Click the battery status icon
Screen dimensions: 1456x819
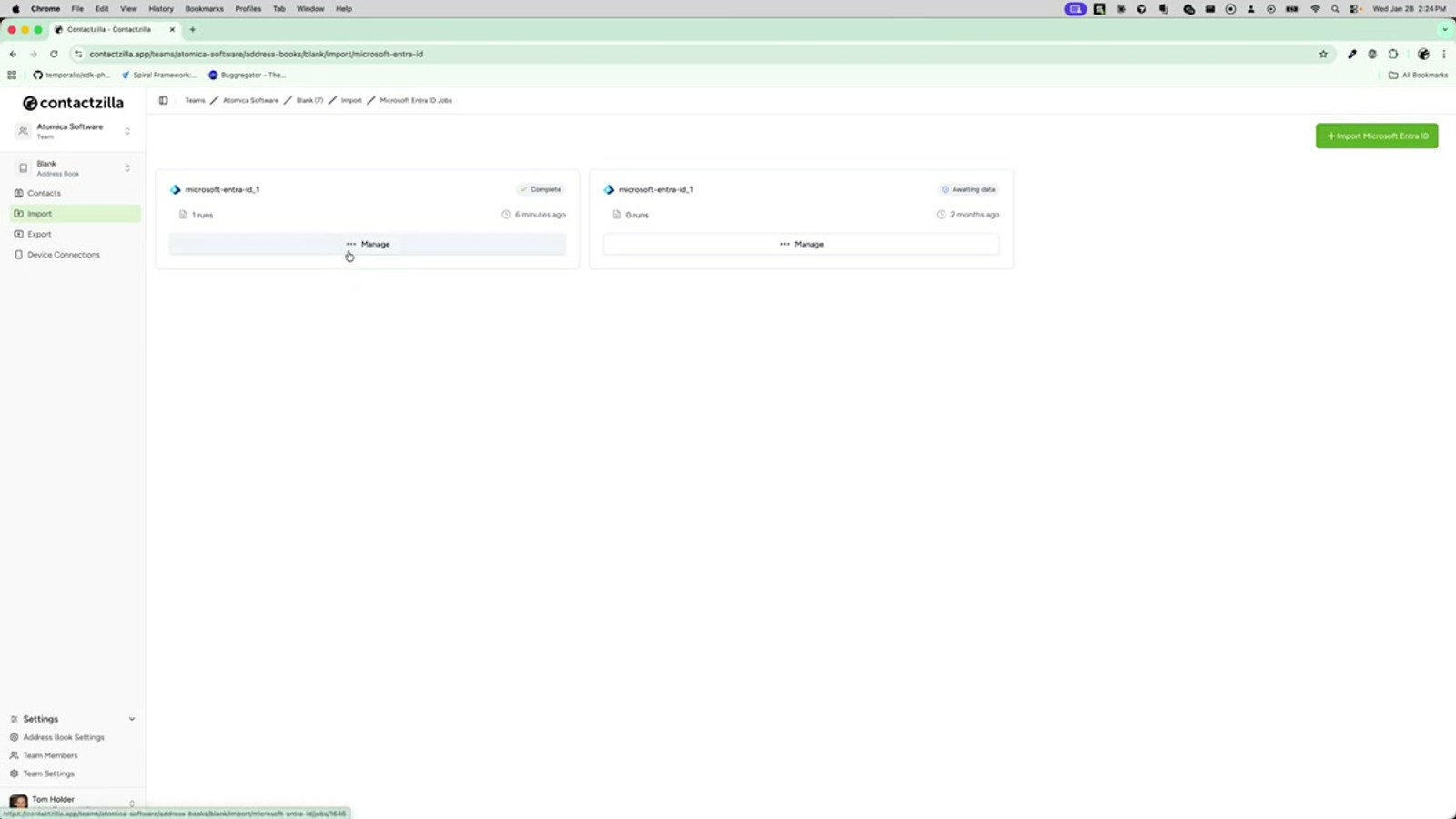coord(1291,9)
